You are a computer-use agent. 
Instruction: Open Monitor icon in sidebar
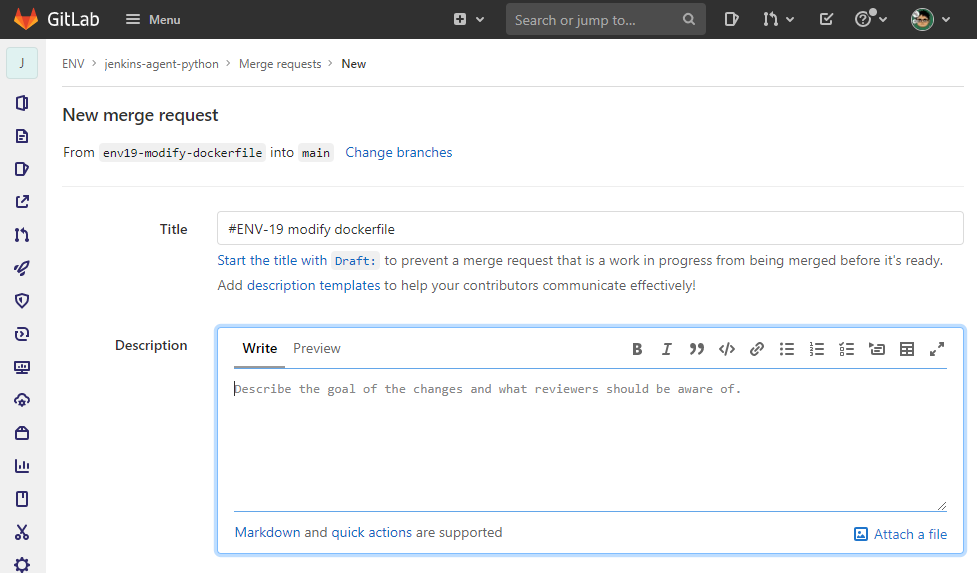tap(22, 367)
